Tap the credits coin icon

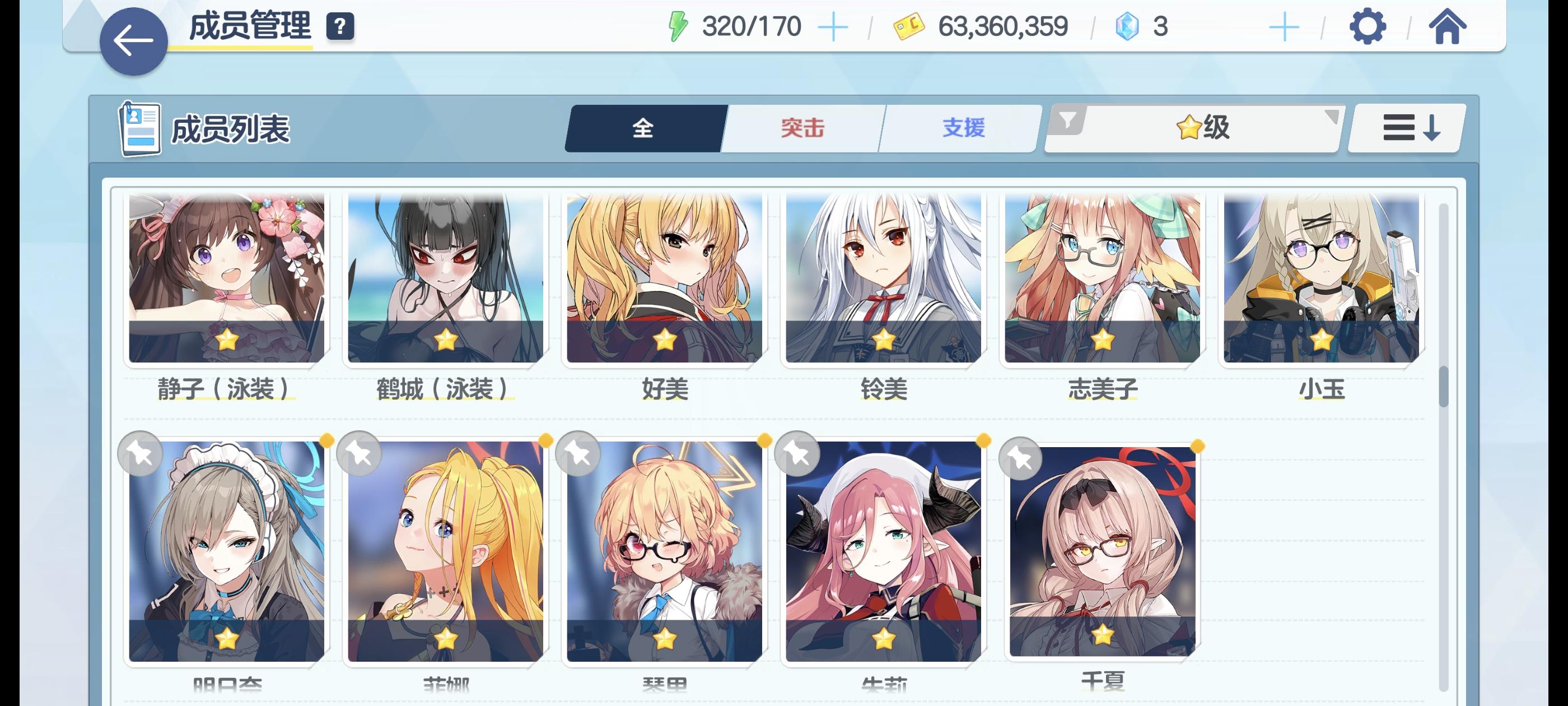908,27
